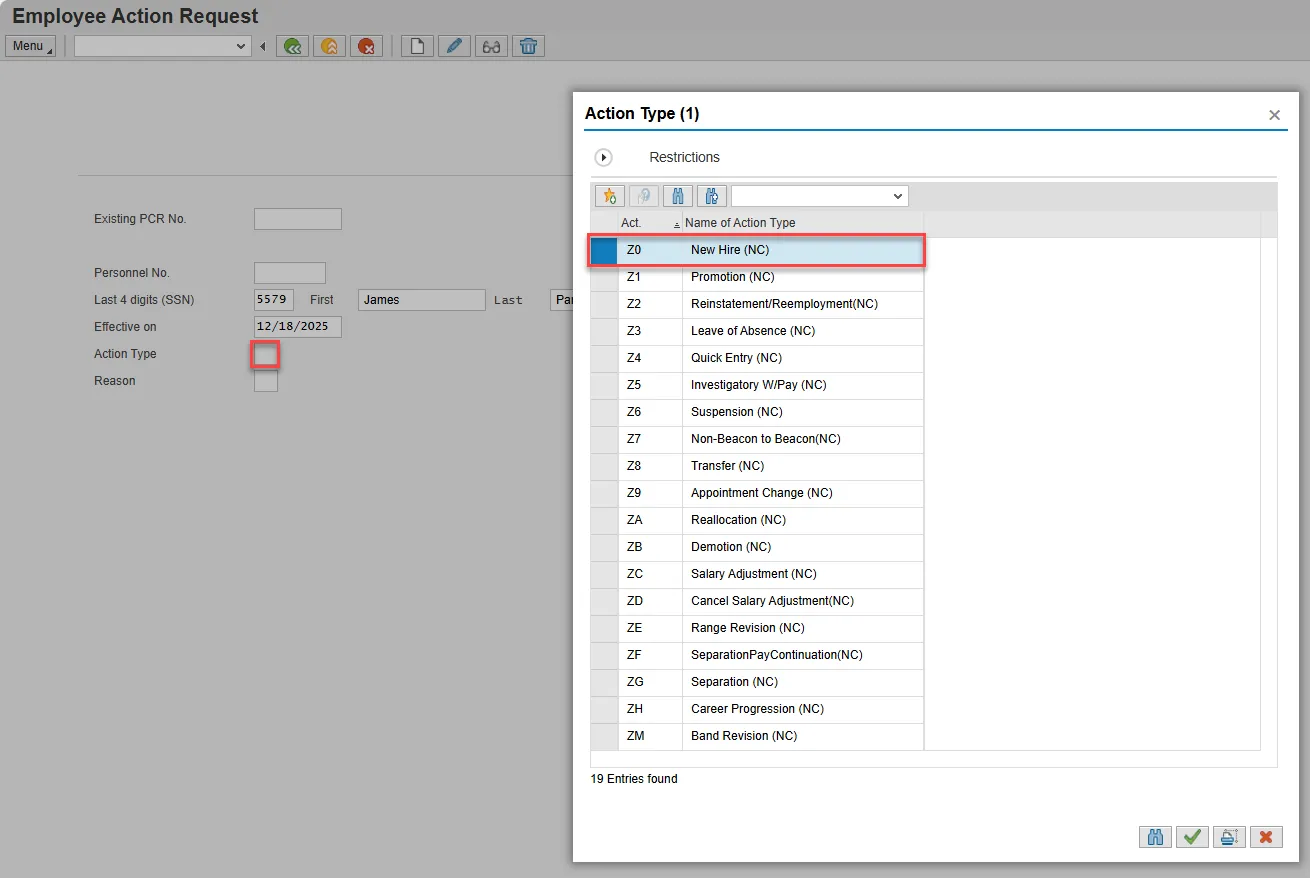Cancel the dialog with the red X button

[x=1266, y=837]
